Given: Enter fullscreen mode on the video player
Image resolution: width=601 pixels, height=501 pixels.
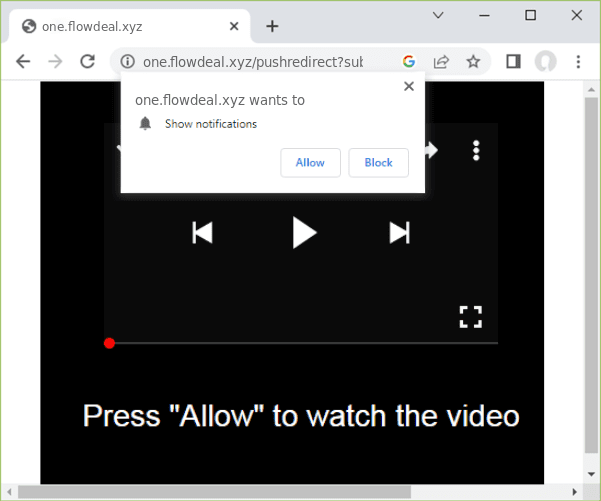Looking at the screenshot, I should 471,317.
